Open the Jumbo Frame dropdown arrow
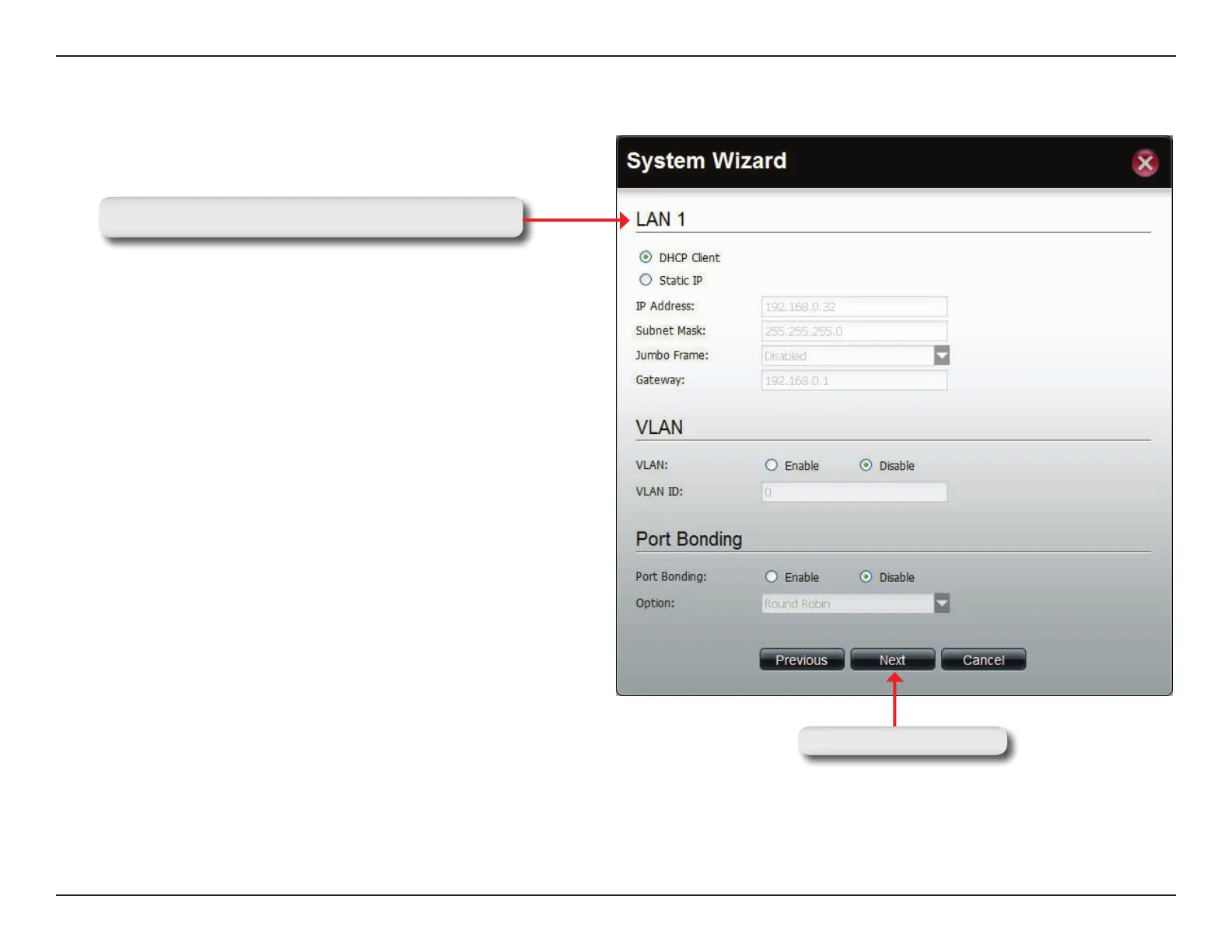 [x=941, y=356]
